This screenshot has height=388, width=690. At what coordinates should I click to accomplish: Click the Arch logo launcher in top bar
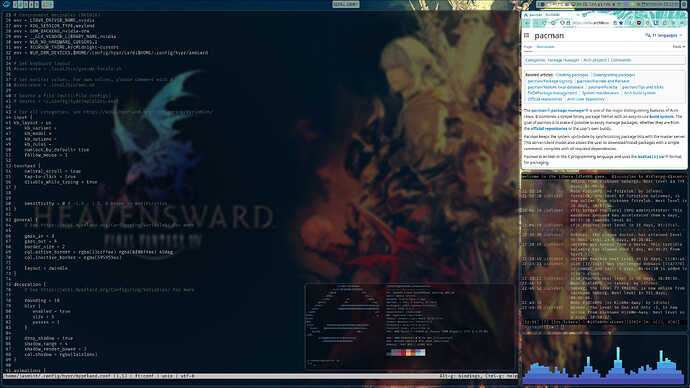pyautogui.click(x=6, y=4)
